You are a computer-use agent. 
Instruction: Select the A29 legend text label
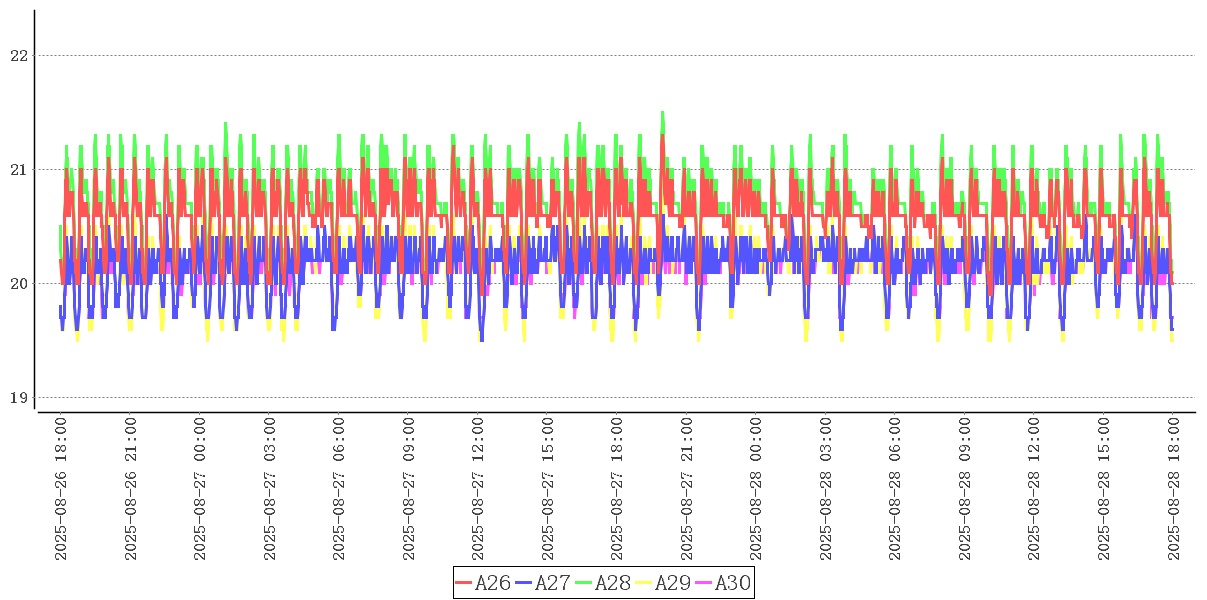(x=673, y=583)
